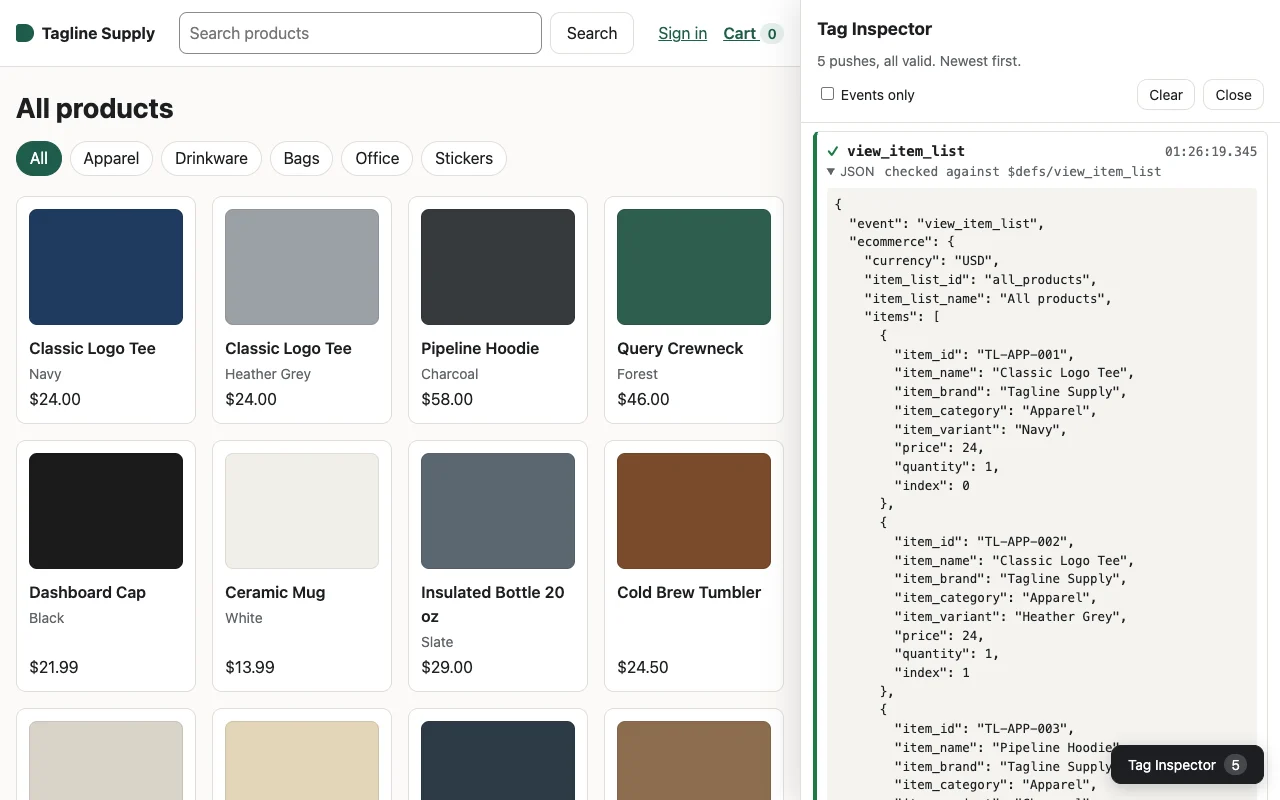Click the view_item_list event name

click(906, 151)
